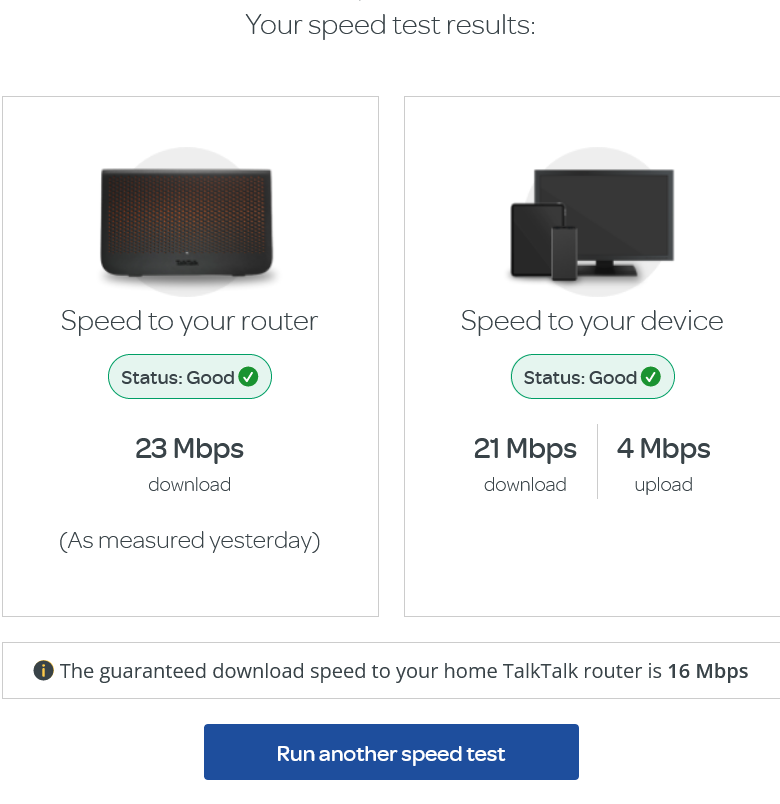Click the green checkmark beside device status
This screenshot has width=780, height=804.
652,377
